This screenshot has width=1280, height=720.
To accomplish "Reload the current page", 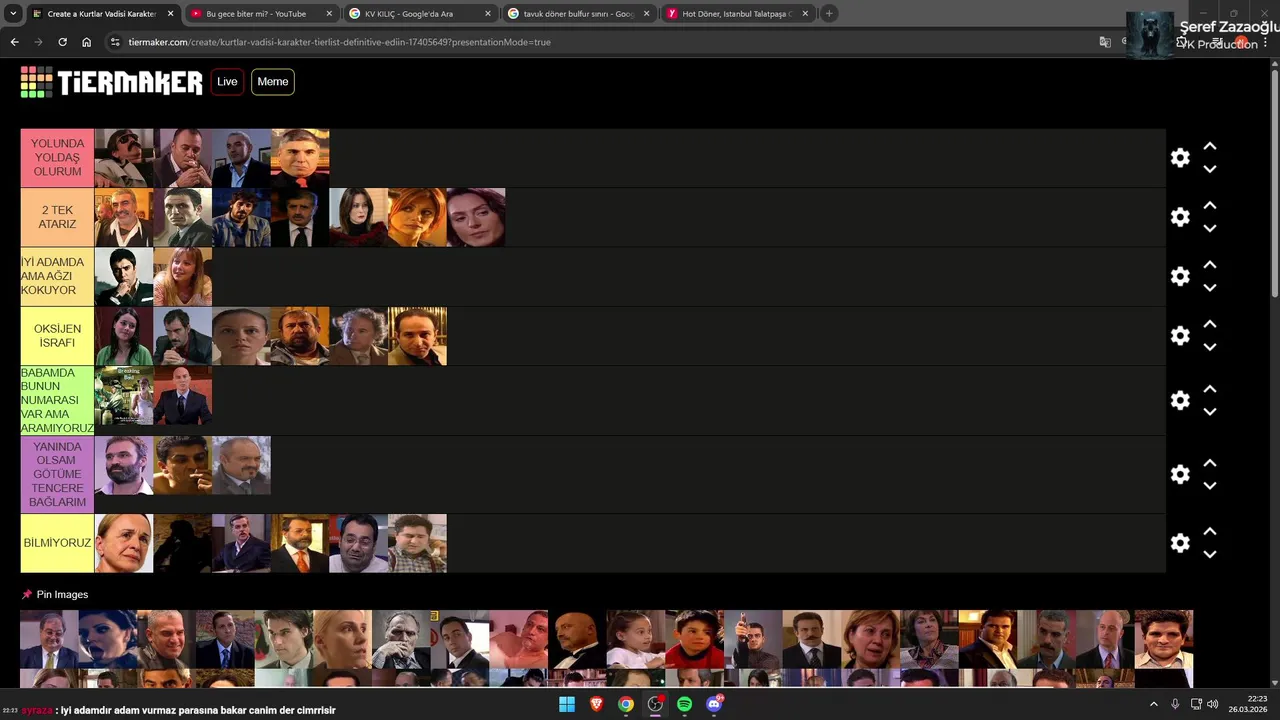I will coord(62,42).
